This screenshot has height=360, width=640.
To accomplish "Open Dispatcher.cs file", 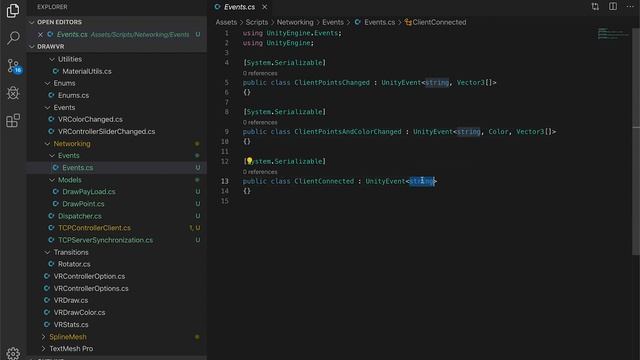I will click(80, 216).
